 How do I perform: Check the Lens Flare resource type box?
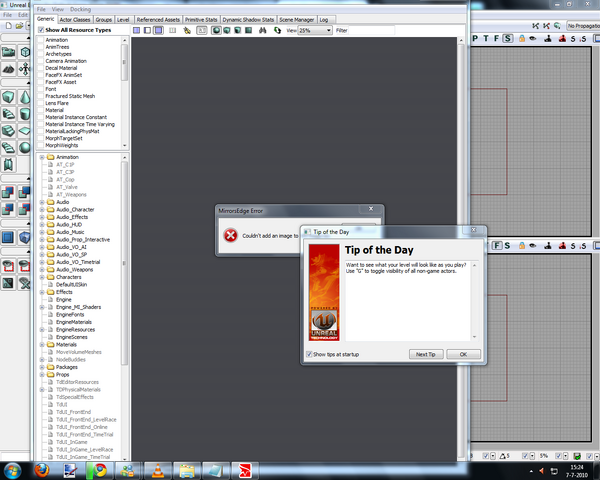(x=41, y=103)
